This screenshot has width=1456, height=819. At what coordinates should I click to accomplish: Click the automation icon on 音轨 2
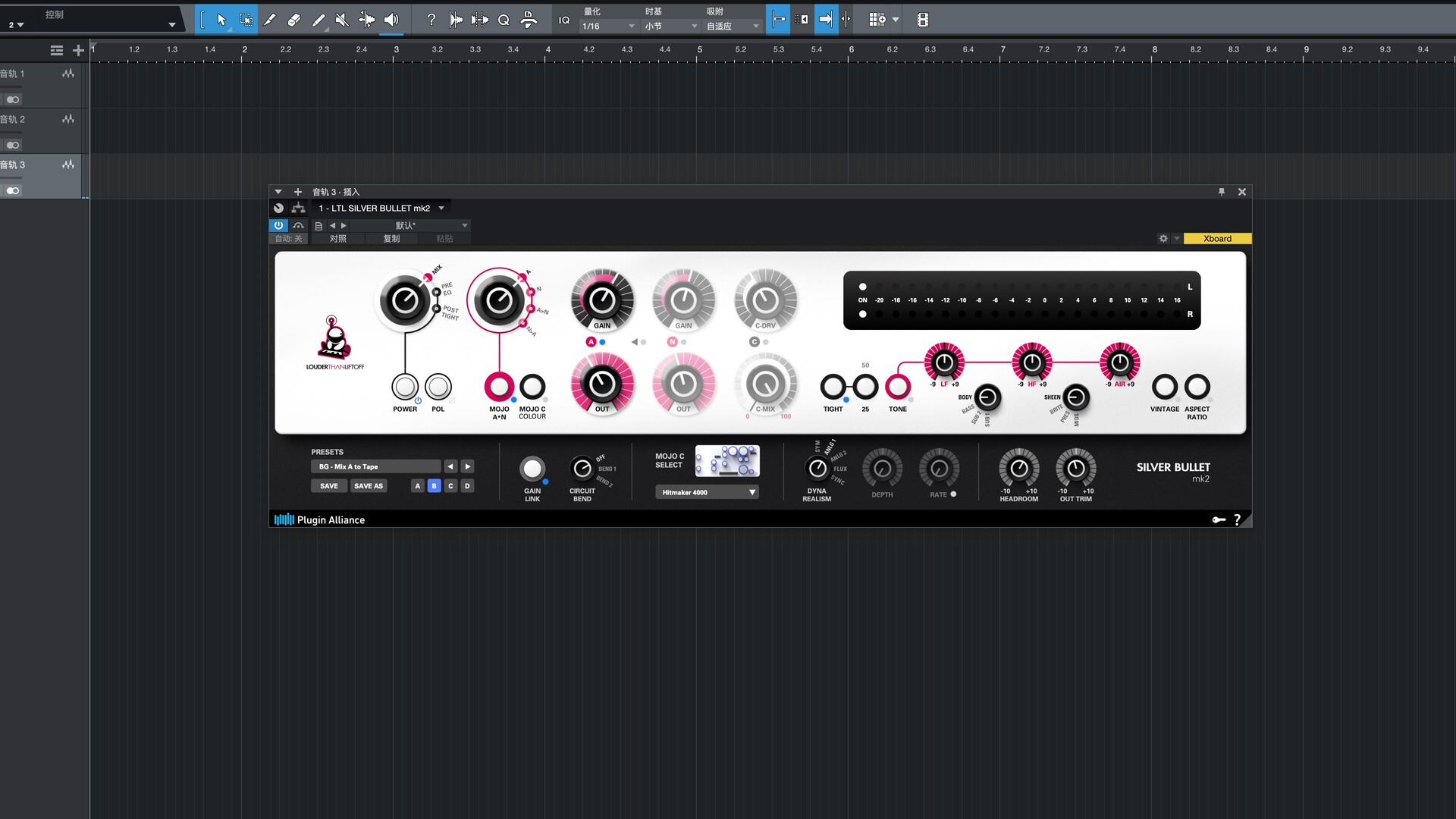(x=68, y=119)
